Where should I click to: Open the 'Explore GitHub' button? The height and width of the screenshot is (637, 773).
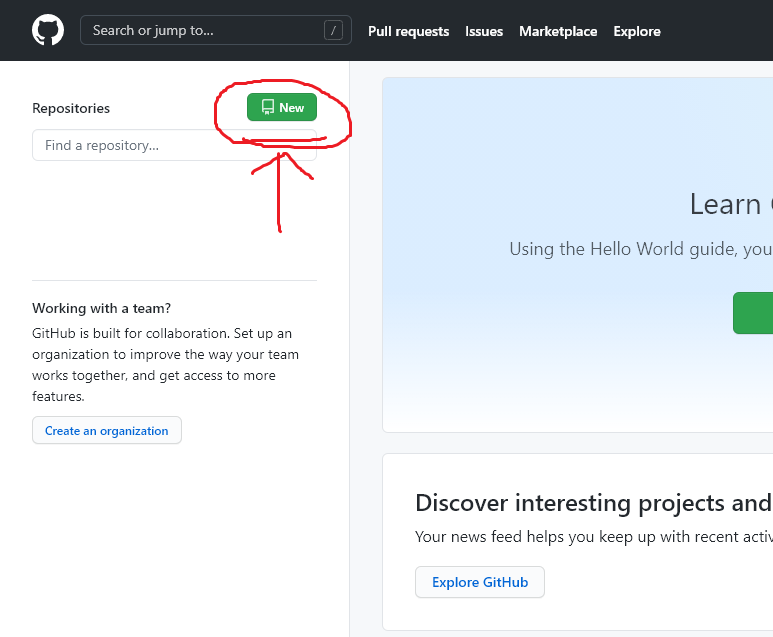[x=480, y=582]
